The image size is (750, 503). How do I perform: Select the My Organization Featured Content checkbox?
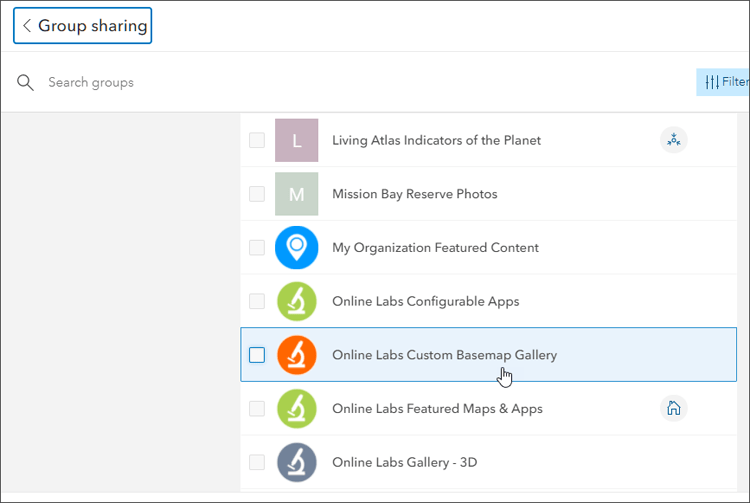[x=257, y=248]
